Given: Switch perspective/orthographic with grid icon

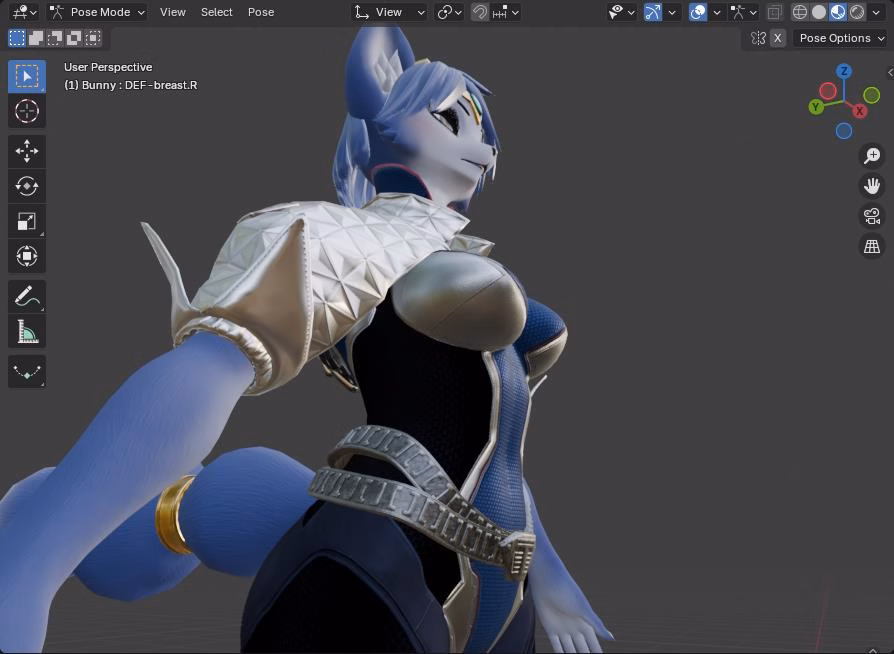Looking at the screenshot, I should click(x=872, y=246).
